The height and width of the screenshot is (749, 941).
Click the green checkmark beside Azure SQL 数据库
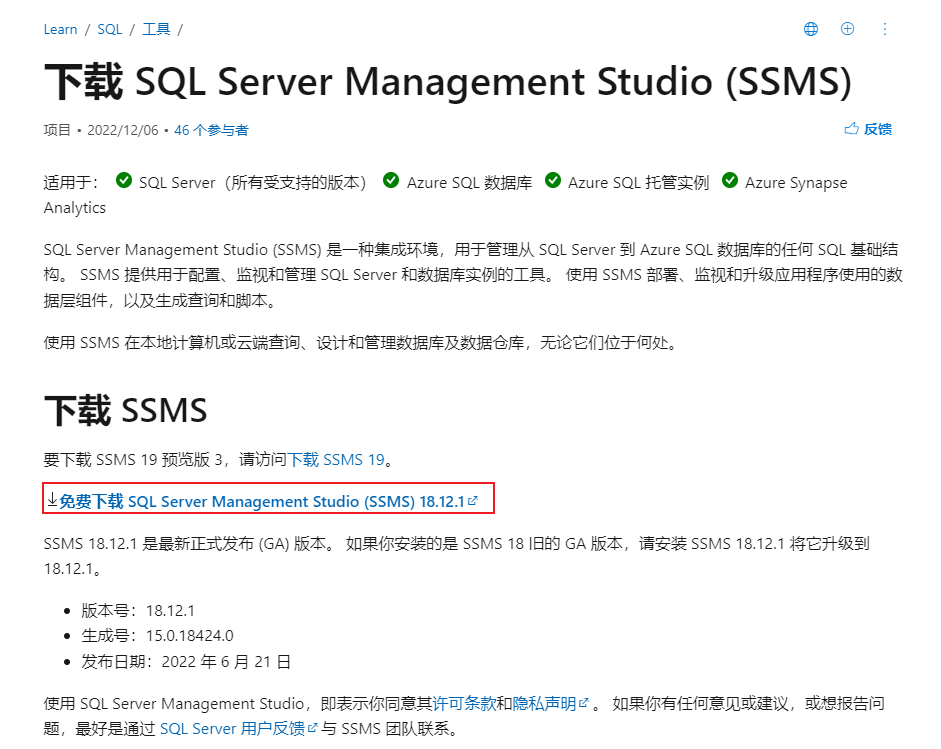pos(390,181)
